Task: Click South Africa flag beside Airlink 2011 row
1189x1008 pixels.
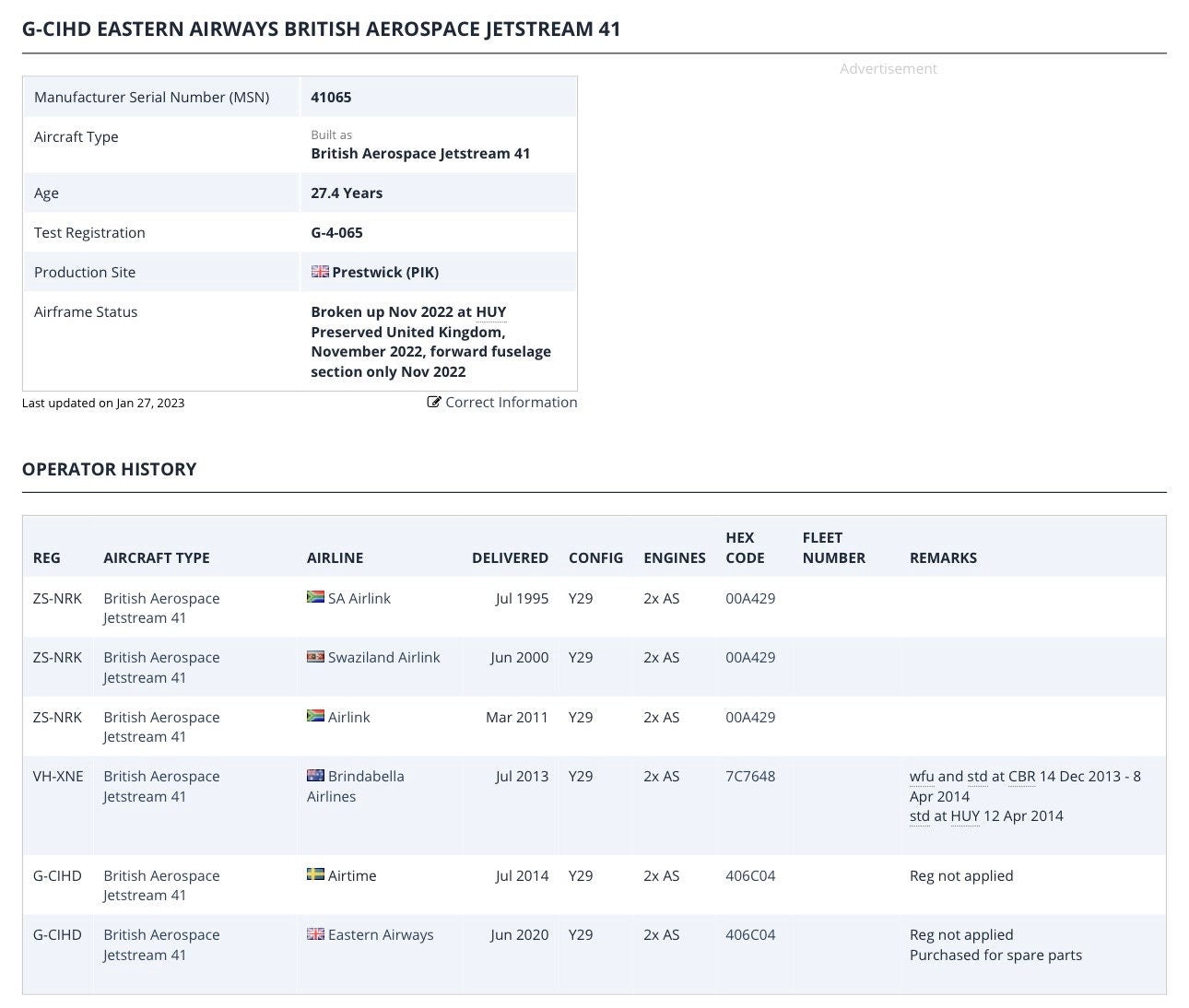Action: point(315,716)
